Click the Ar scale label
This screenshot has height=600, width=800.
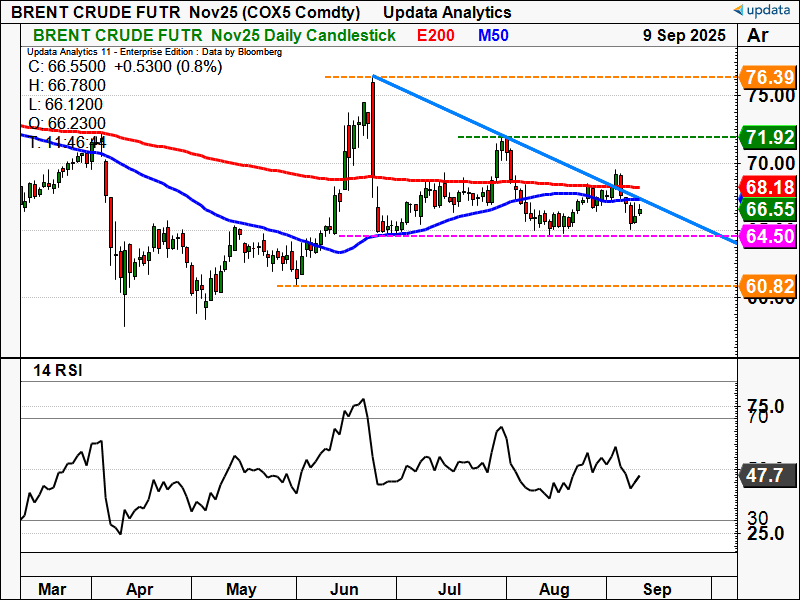758,36
